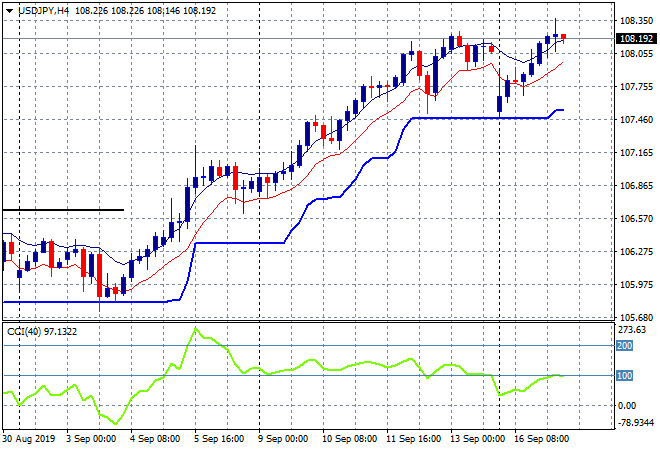
Task: Click the latest red candle at chart right
Action: tap(563, 37)
